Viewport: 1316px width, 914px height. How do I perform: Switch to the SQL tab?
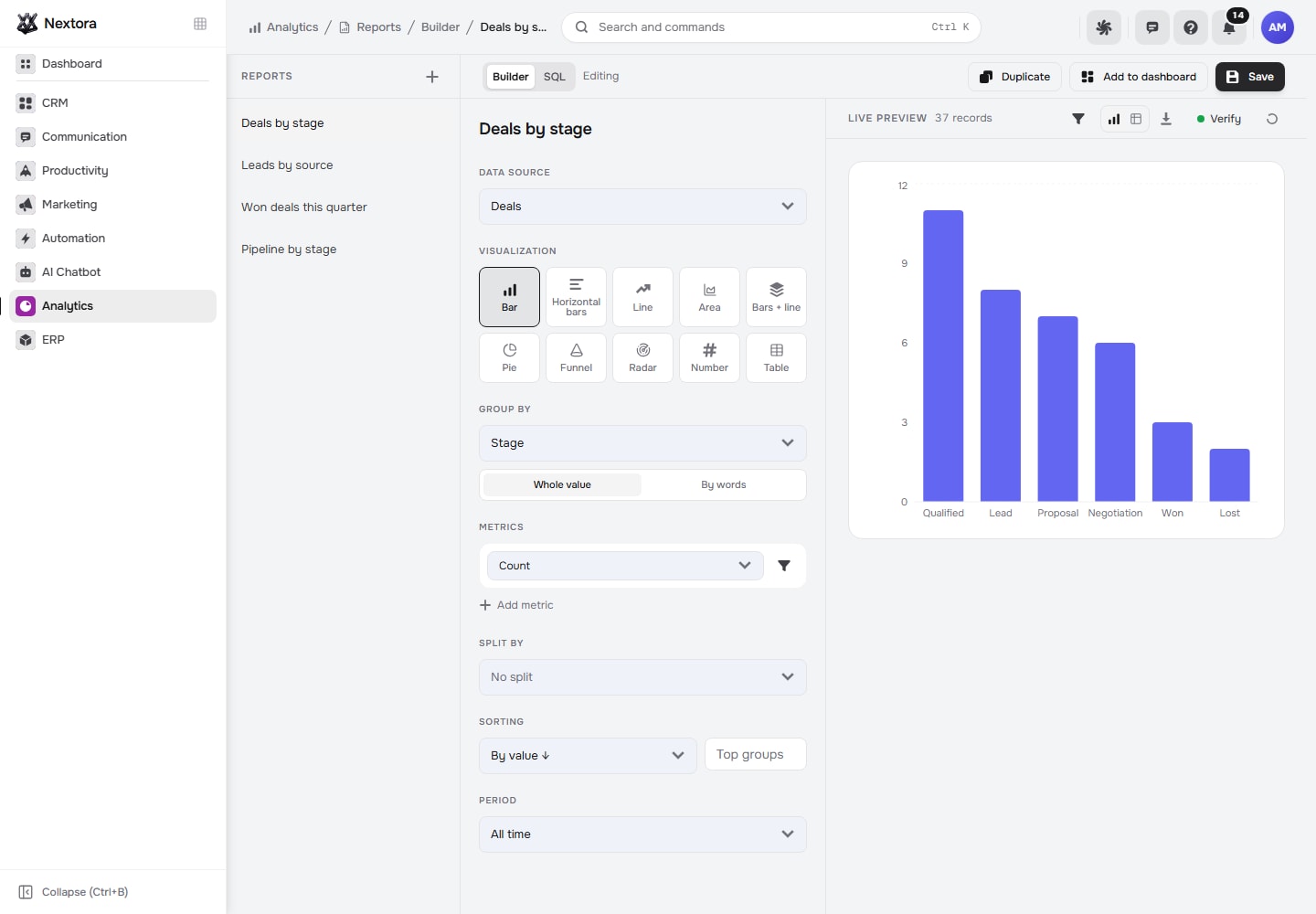click(555, 77)
